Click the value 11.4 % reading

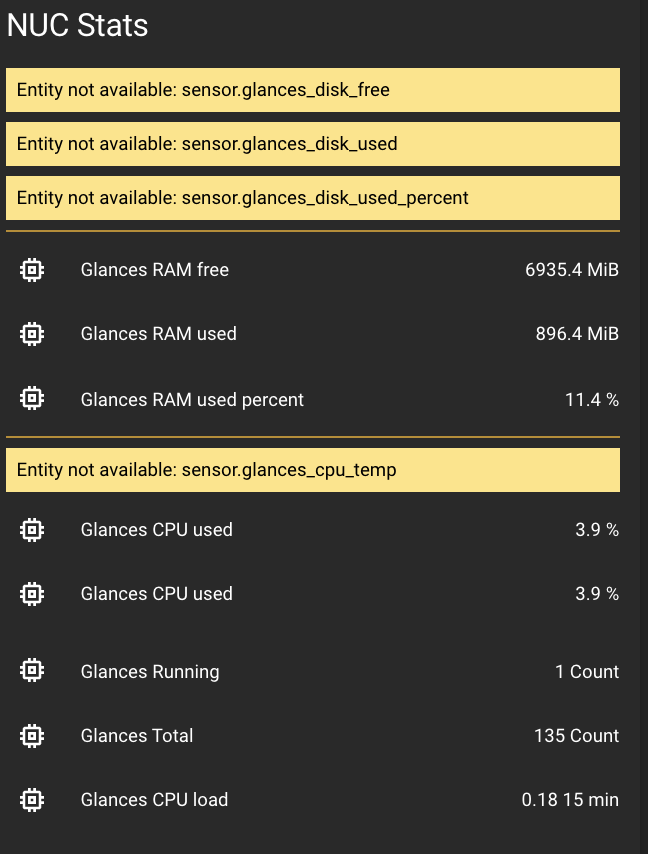tap(591, 399)
